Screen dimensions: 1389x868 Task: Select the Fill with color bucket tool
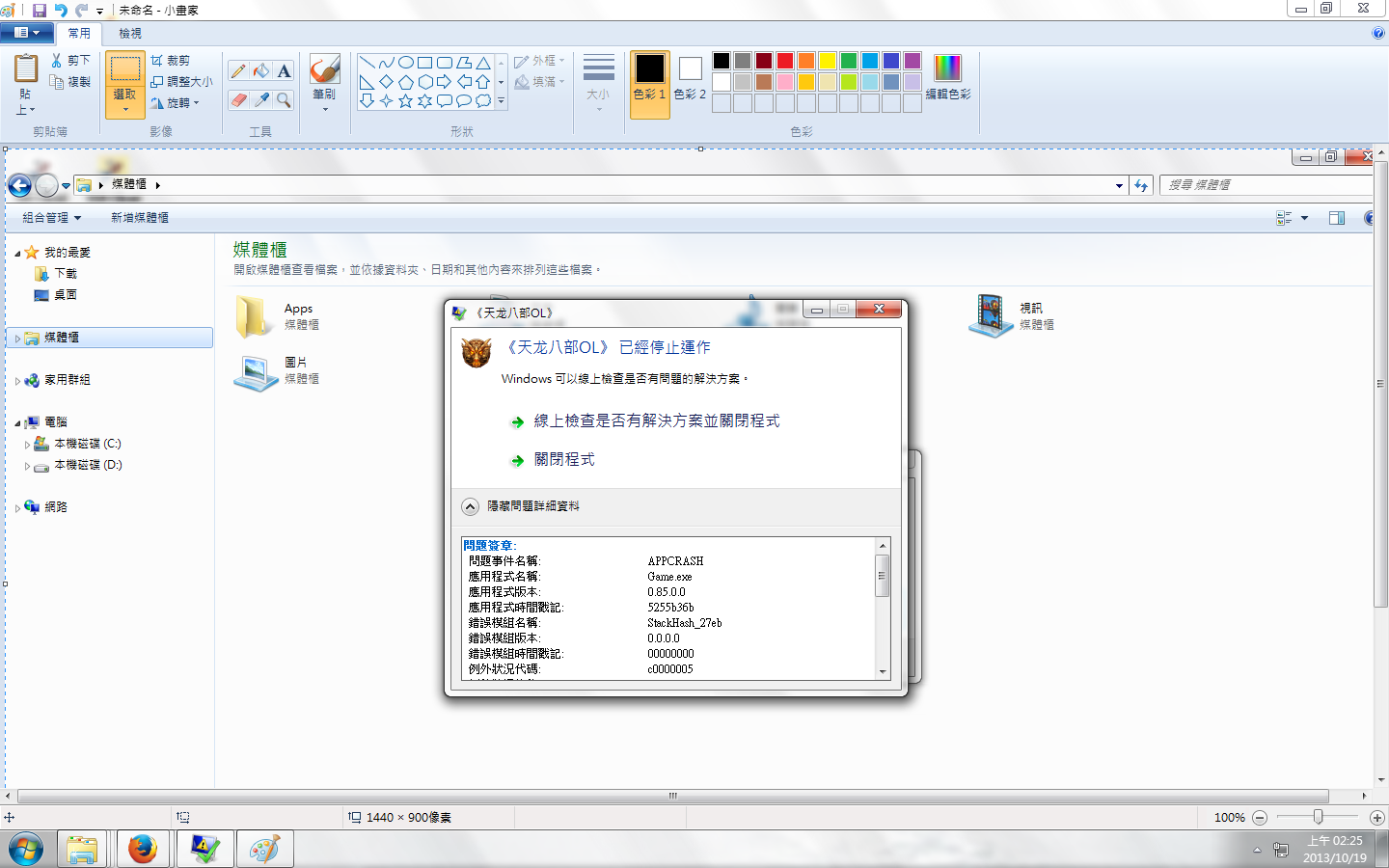tap(261, 71)
